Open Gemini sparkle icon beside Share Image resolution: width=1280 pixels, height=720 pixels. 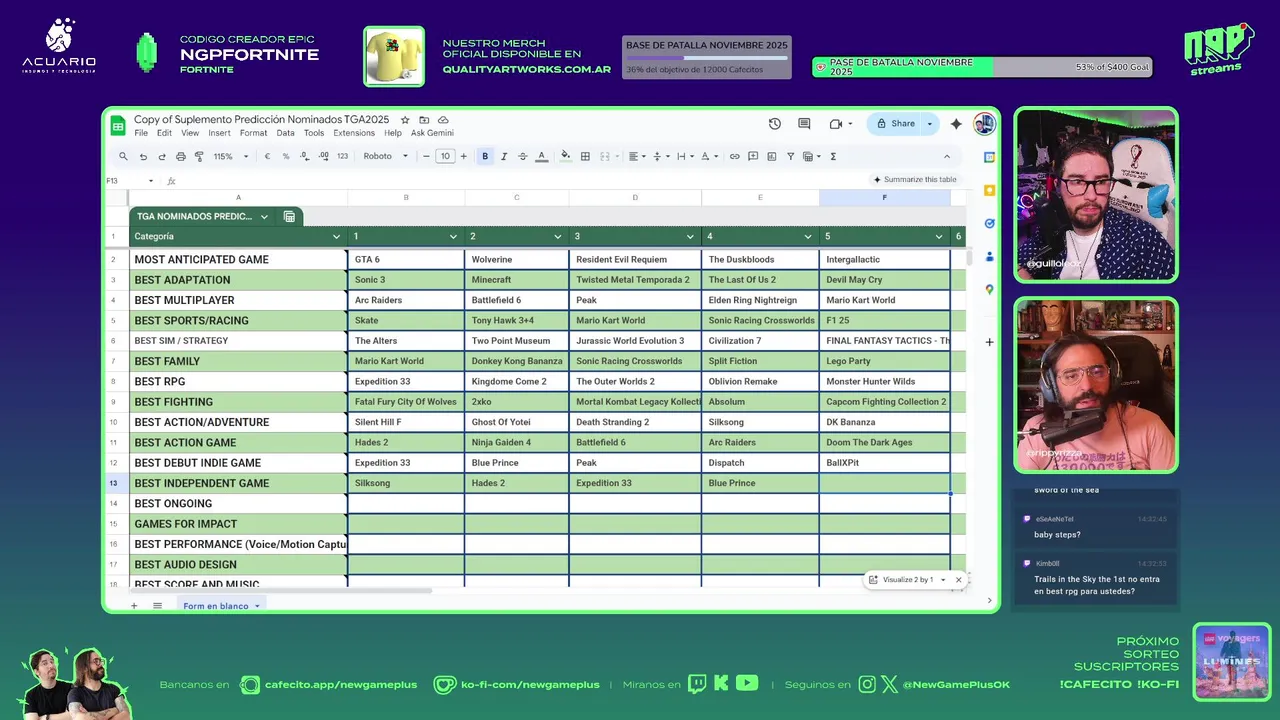coord(956,124)
